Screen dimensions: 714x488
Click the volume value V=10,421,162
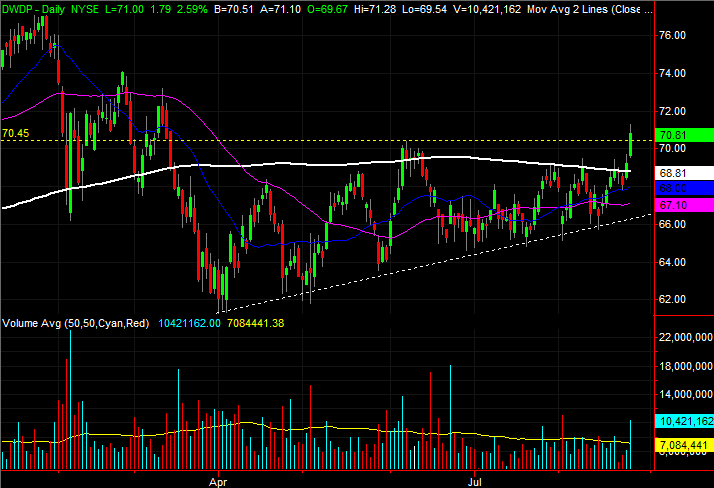(487, 9)
